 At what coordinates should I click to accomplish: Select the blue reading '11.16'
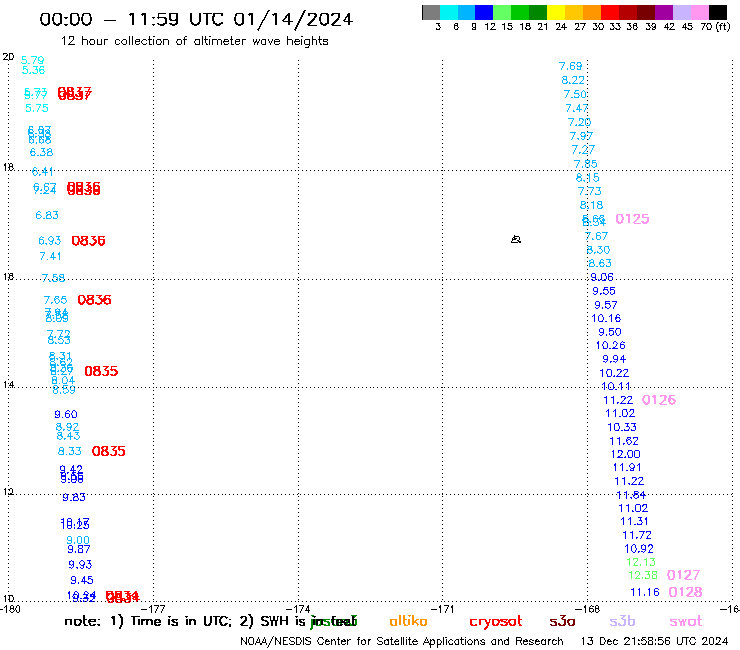click(x=645, y=592)
